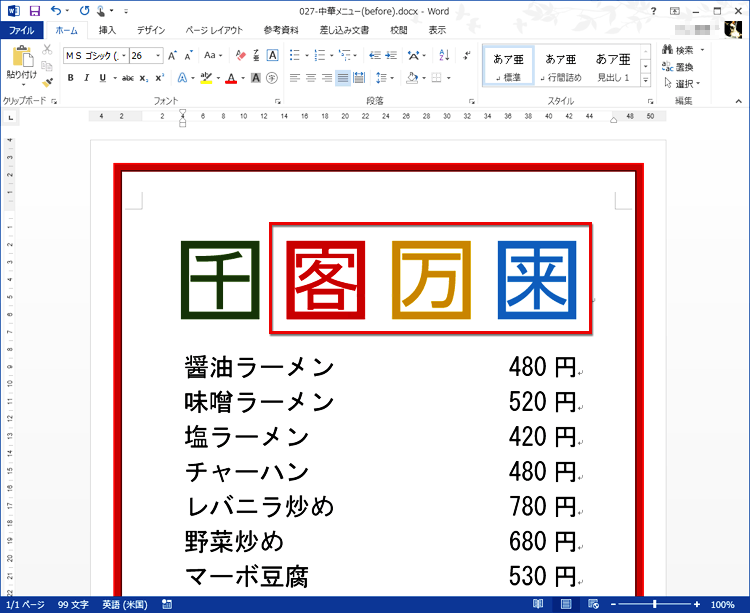Open Word help question mark
This screenshot has height=613, width=750.
(653, 11)
